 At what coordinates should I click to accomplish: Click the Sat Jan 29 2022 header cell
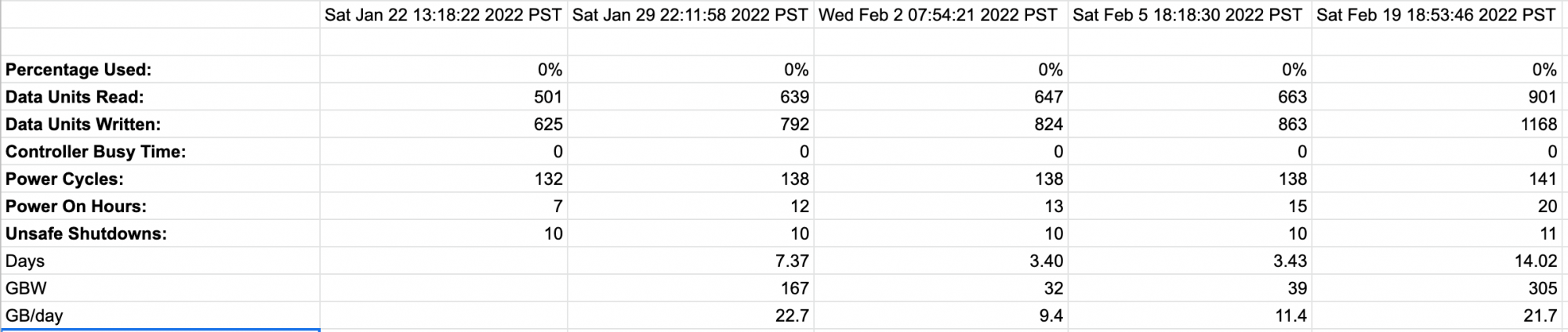click(x=691, y=15)
